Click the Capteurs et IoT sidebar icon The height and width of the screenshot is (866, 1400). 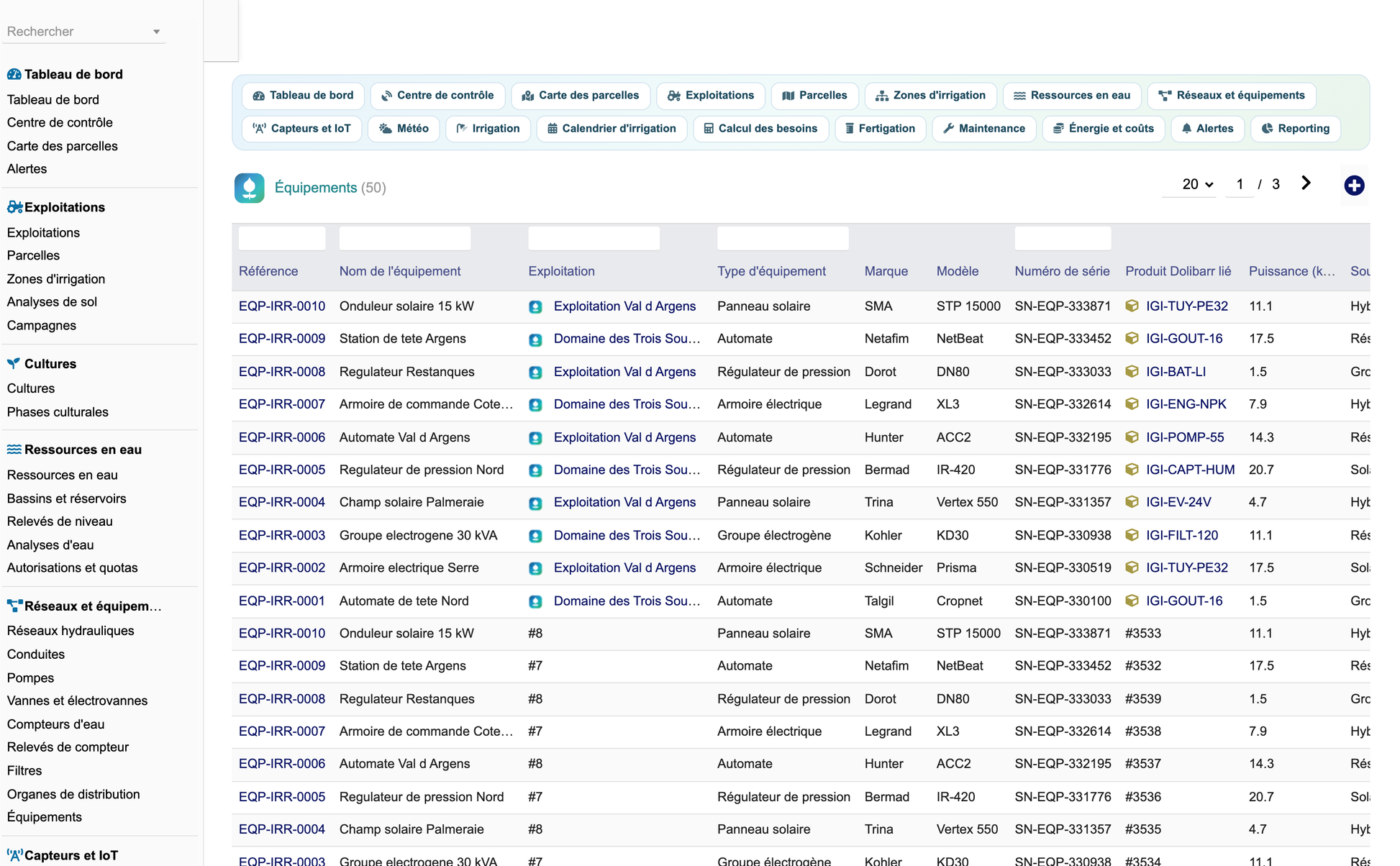click(x=14, y=855)
